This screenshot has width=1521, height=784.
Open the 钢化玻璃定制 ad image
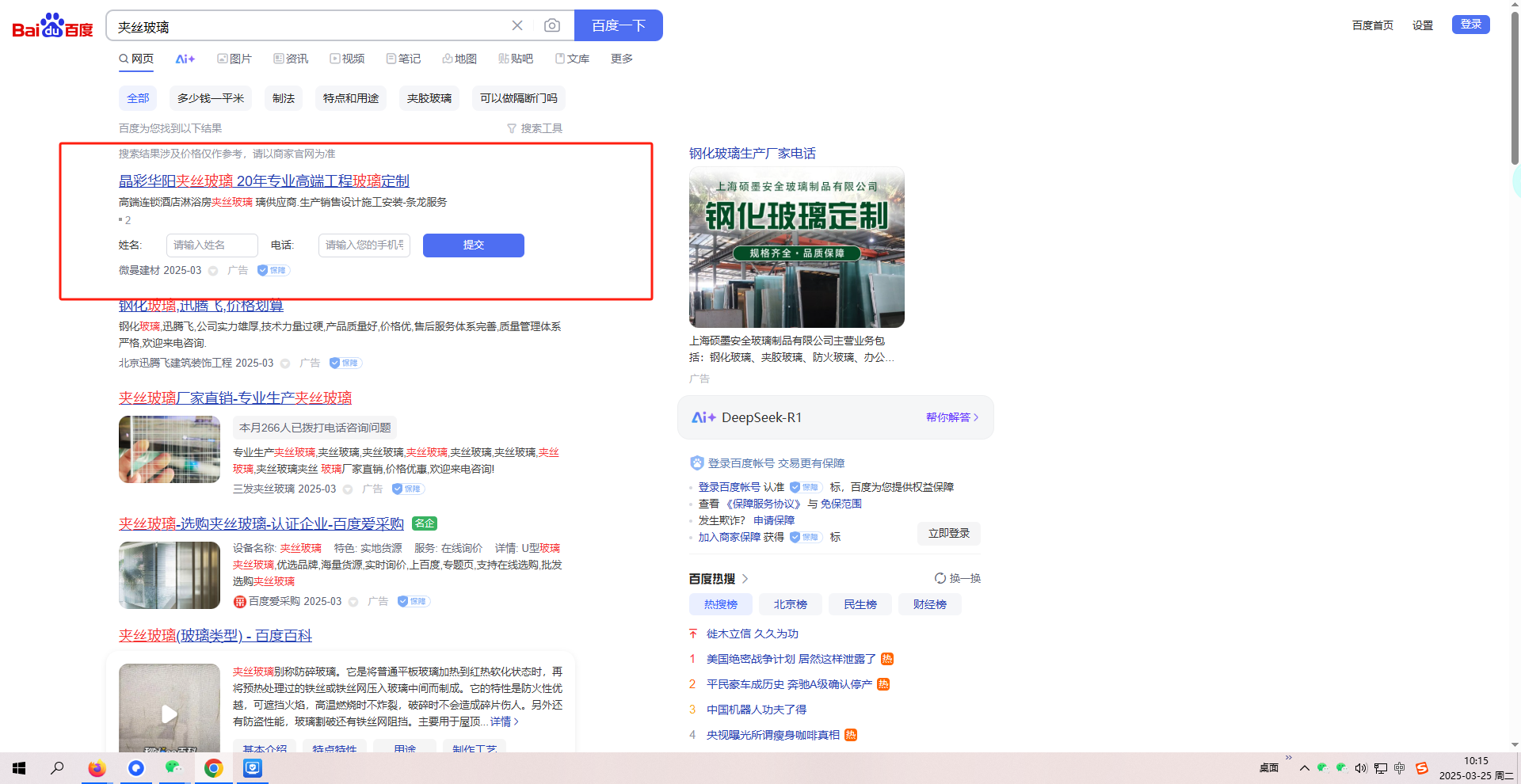point(797,247)
